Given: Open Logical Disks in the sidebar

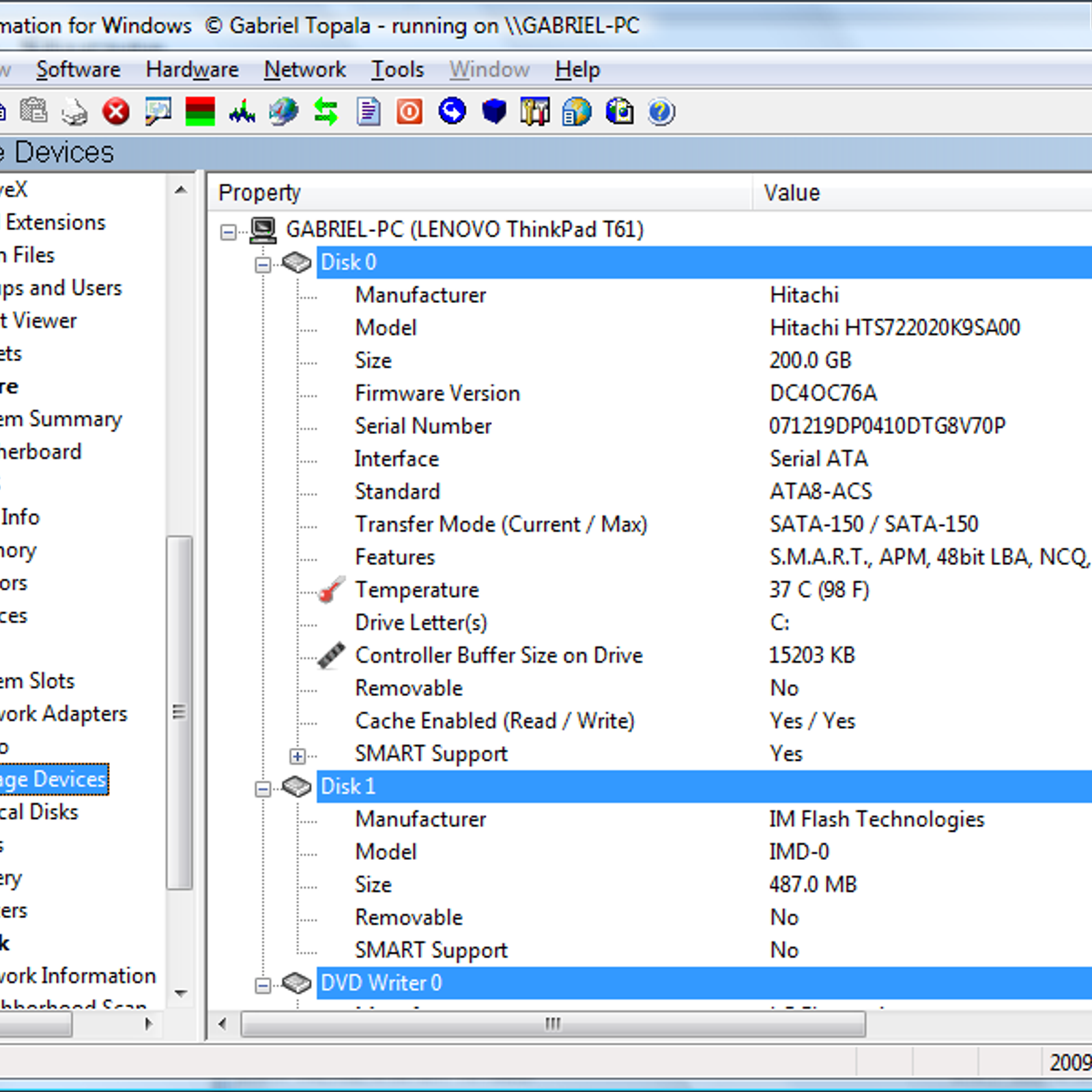Looking at the screenshot, I should point(39,812).
